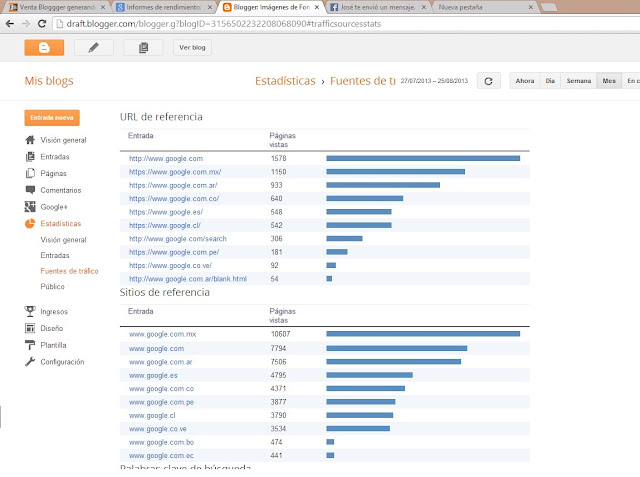640x477 pixels.
Task: Click the Páginas sheet icon
Action: [30, 173]
